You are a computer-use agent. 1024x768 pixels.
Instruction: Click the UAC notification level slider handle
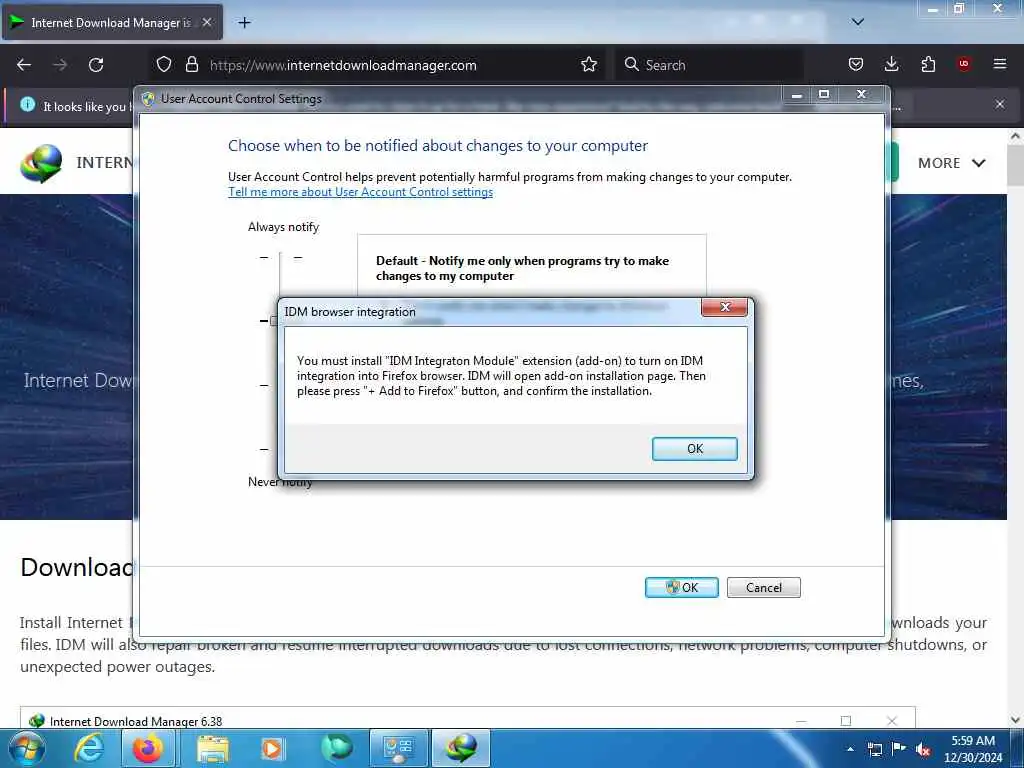point(274,321)
